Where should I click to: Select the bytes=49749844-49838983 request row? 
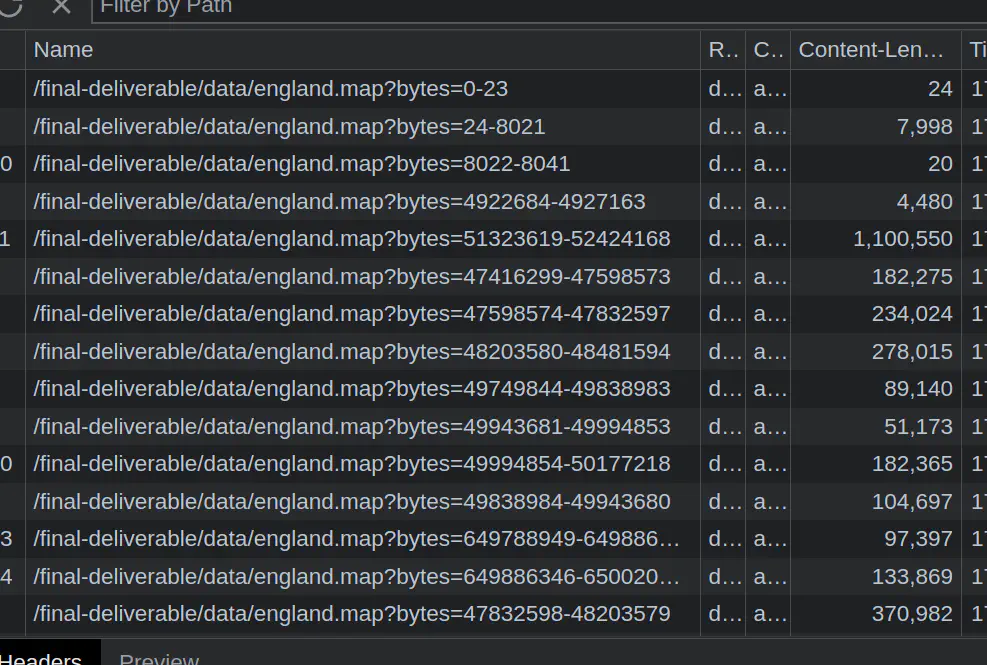pos(352,389)
